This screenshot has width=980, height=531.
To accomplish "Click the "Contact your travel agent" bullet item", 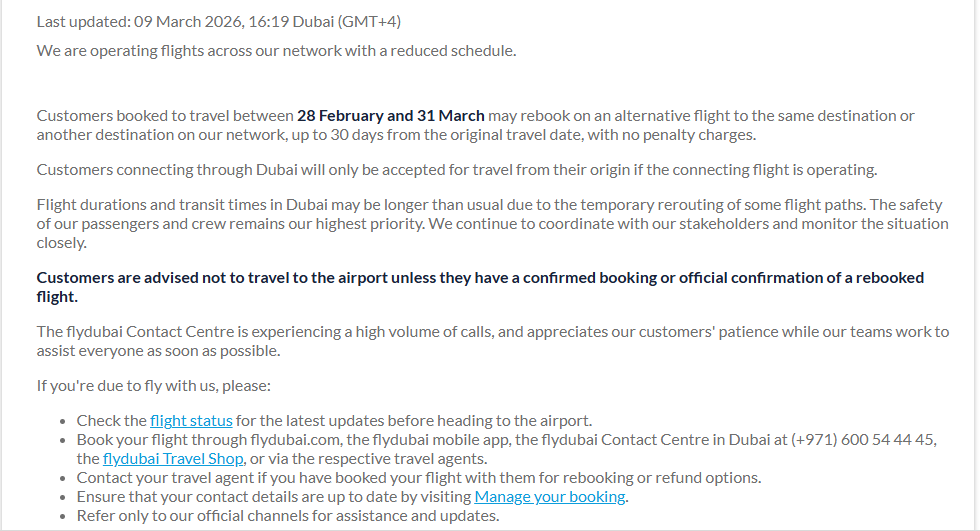I will click(419, 477).
